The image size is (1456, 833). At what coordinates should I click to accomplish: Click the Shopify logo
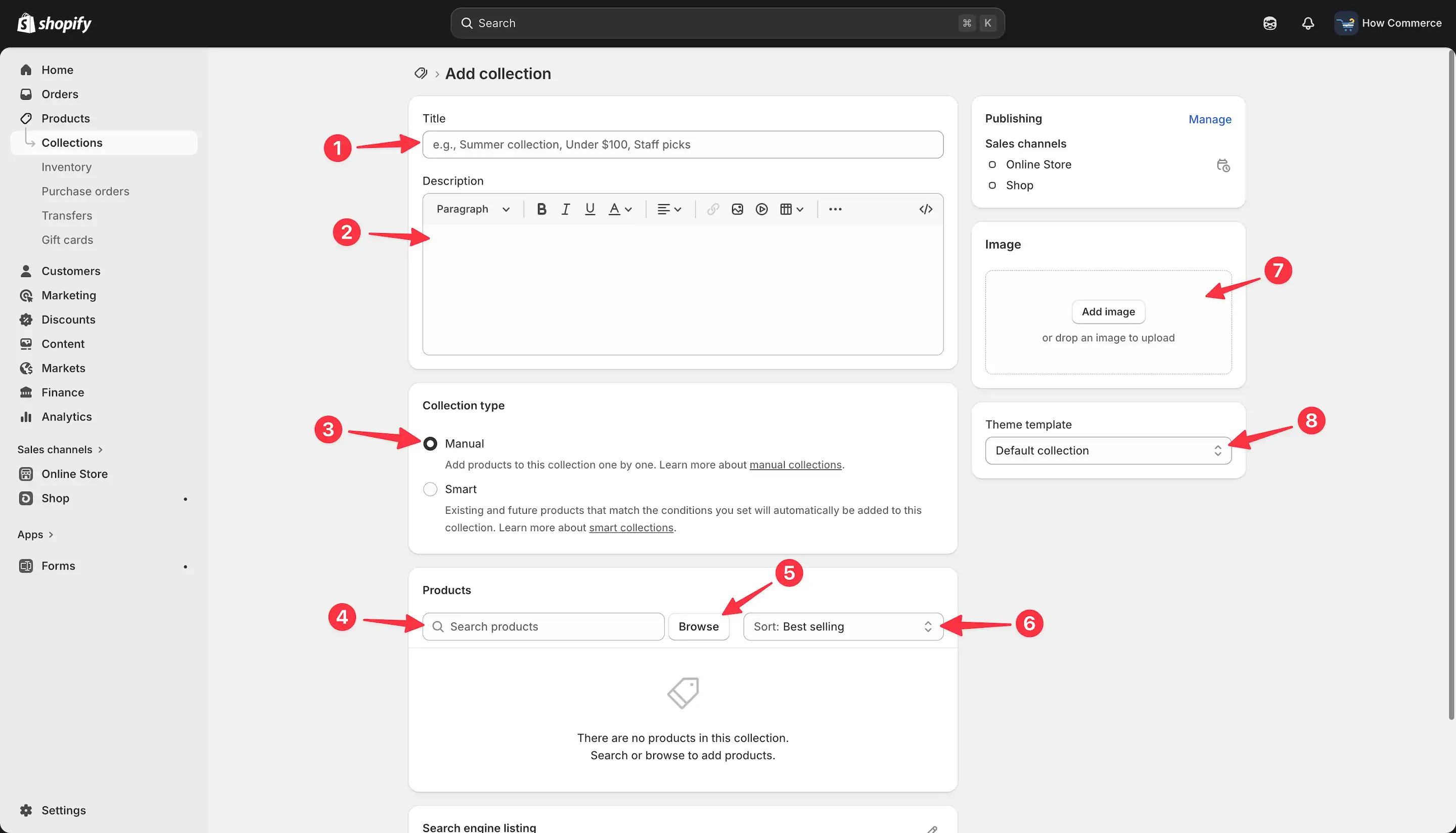(54, 23)
